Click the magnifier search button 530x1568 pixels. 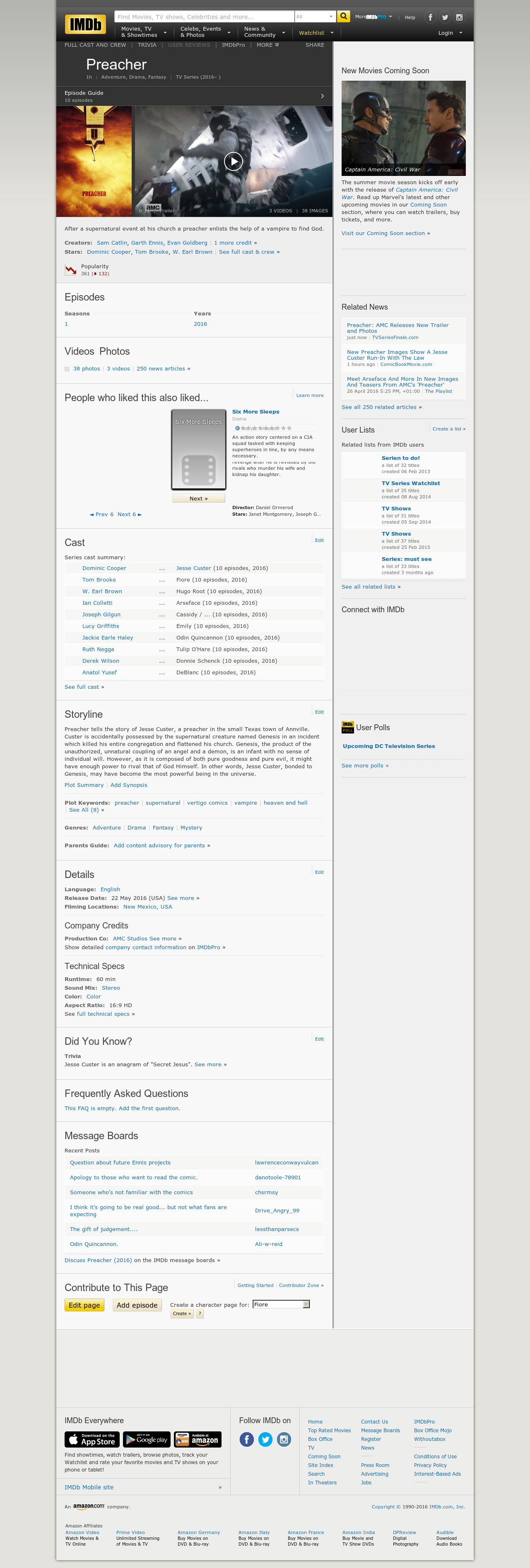pyautogui.click(x=344, y=17)
